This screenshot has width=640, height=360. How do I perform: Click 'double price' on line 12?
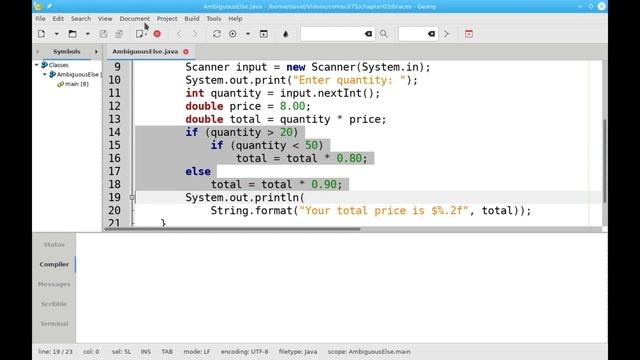click(x=223, y=106)
